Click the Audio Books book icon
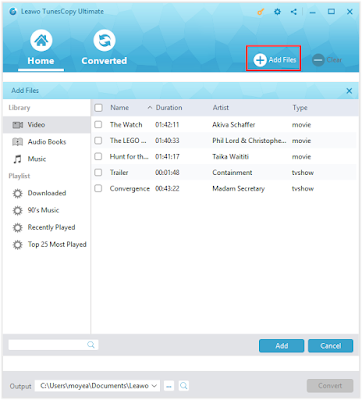Screen dimensions: 362x400 click(17, 142)
